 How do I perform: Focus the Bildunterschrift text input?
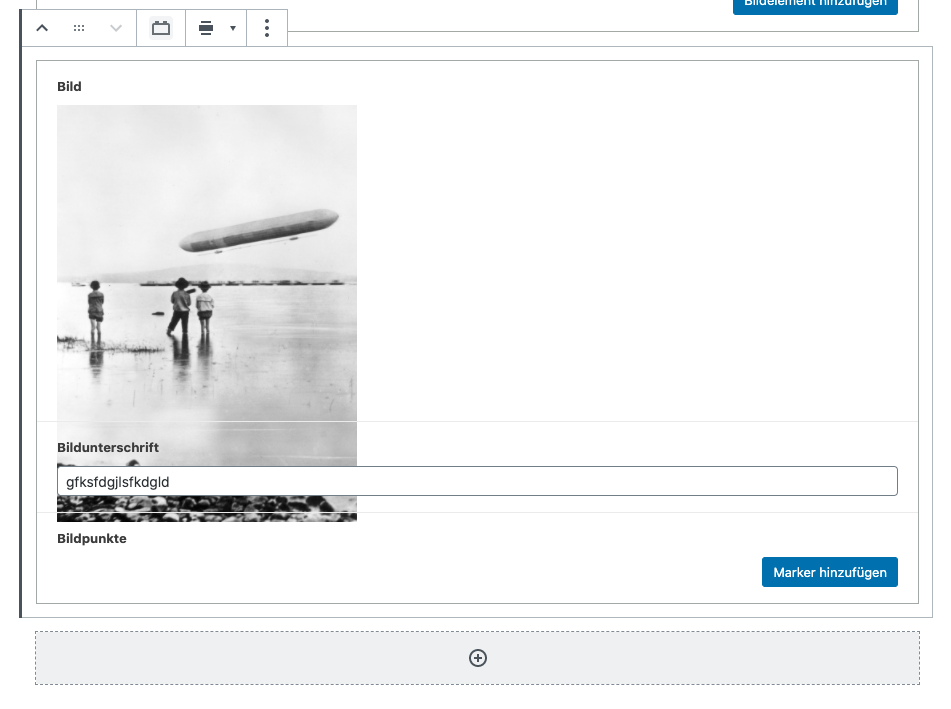pos(477,481)
